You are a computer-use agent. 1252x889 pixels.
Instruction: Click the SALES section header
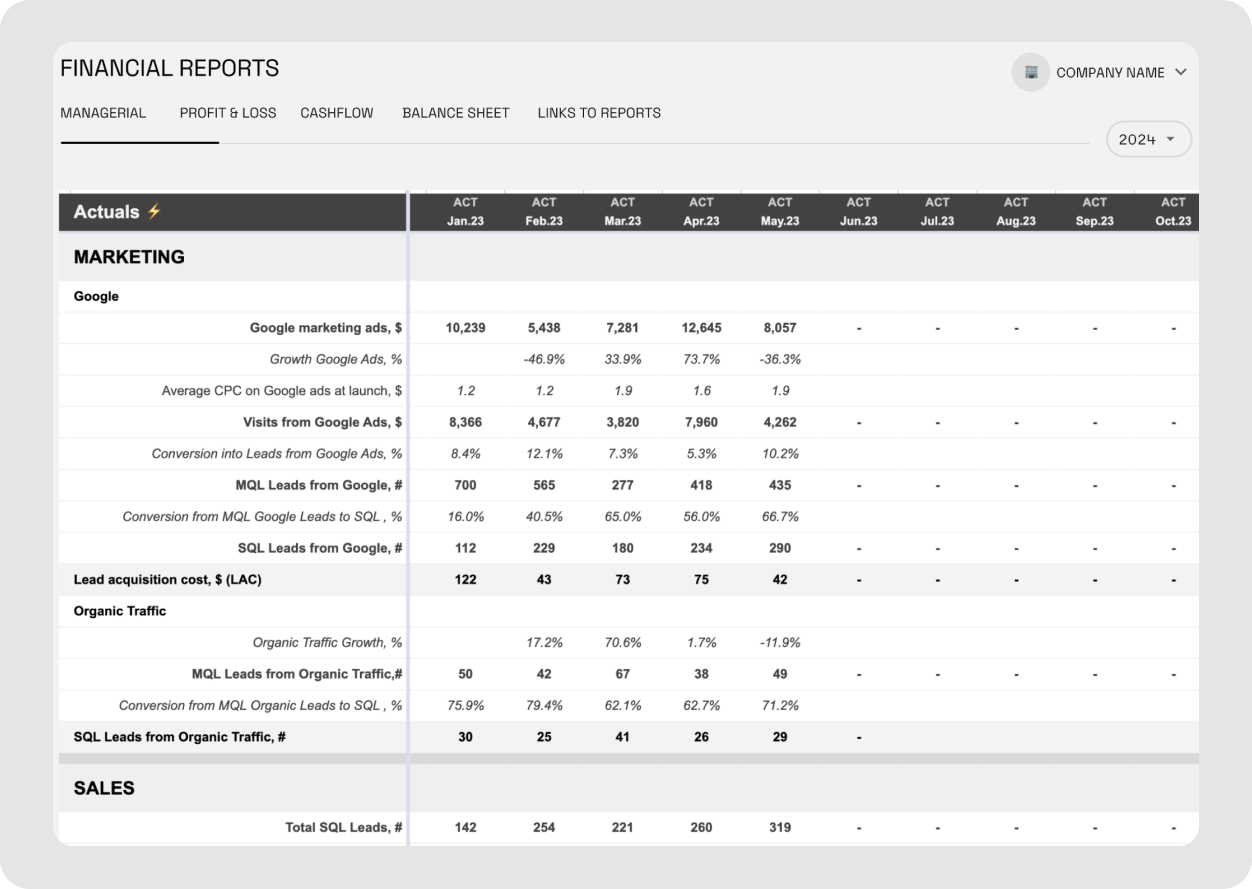pyautogui.click(x=104, y=788)
